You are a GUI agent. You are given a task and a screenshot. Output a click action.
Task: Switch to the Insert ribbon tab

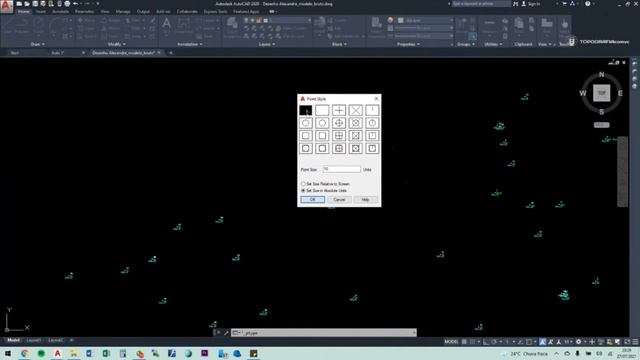41,11
